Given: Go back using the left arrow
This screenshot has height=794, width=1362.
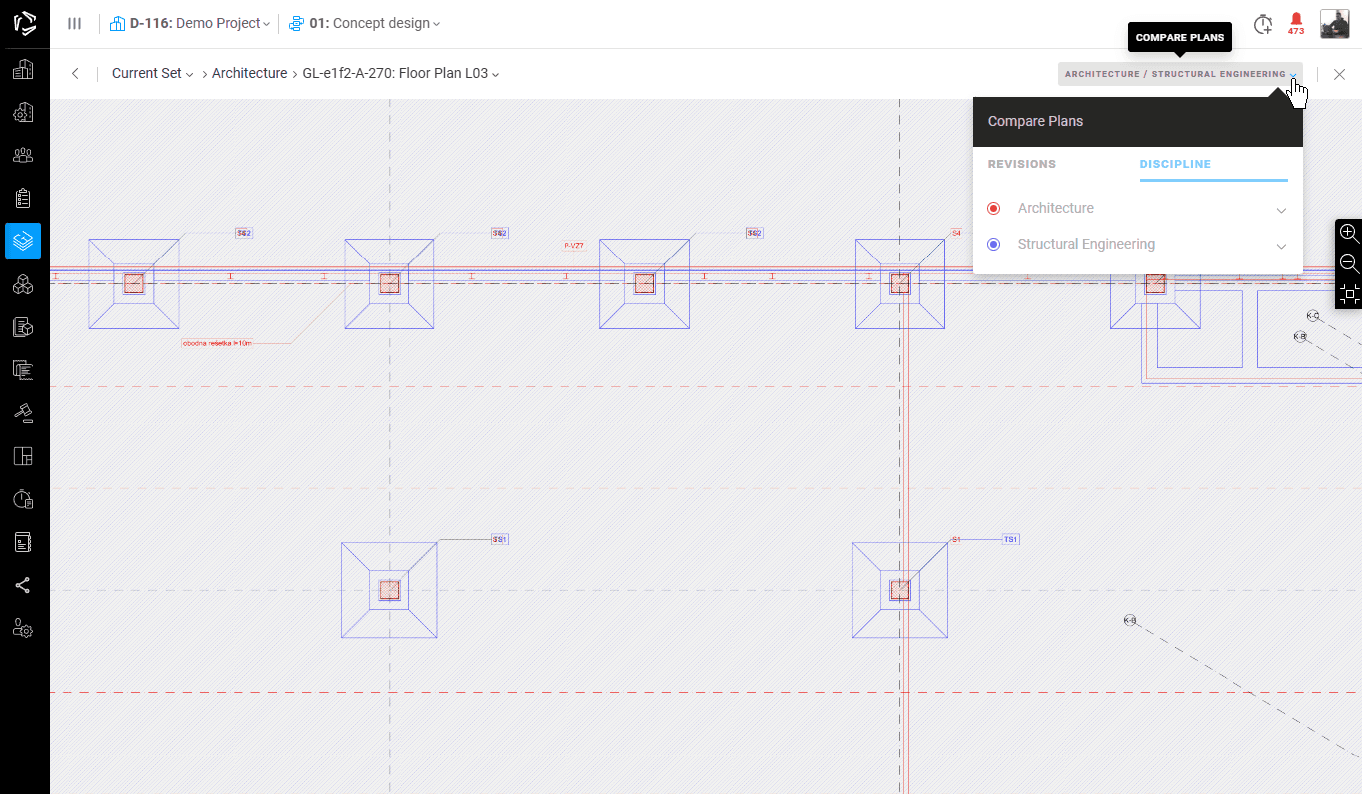Looking at the screenshot, I should (x=75, y=74).
